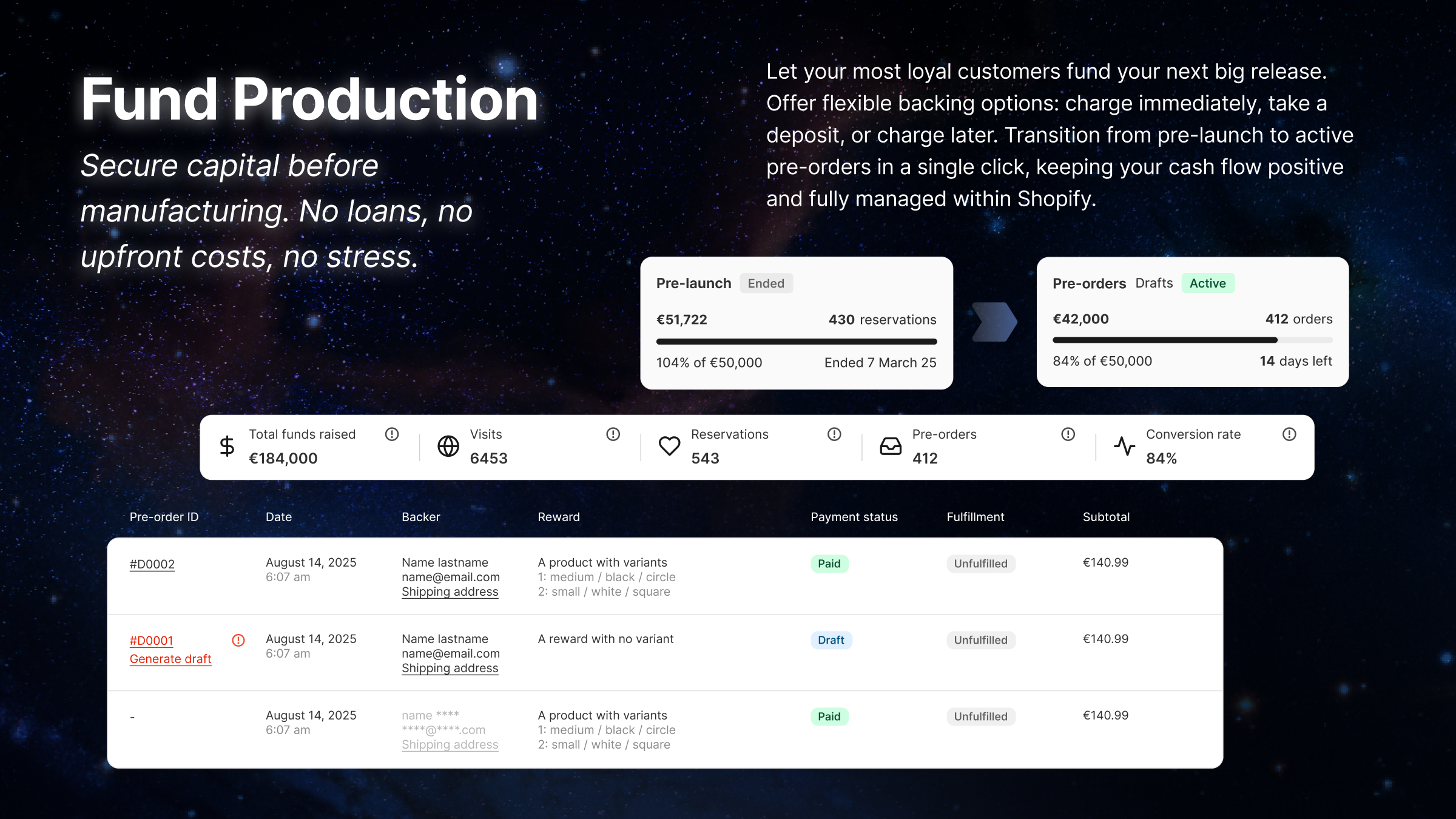This screenshot has width=1456, height=819.
Task: Switch to the Drafts view on Pre-orders card
Action: (1153, 283)
